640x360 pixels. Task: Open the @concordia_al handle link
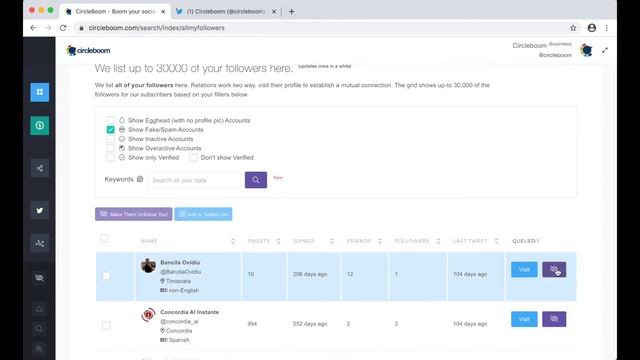point(179,322)
